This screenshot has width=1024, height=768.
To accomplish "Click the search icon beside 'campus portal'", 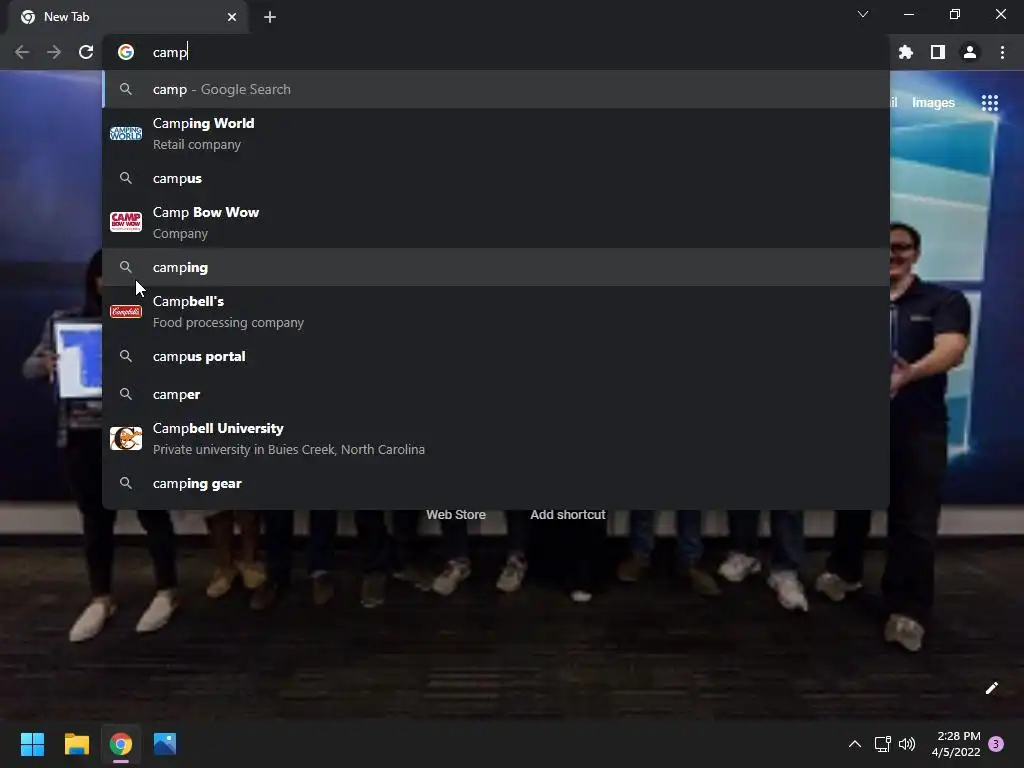I will pyautogui.click(x=126, y=357).
